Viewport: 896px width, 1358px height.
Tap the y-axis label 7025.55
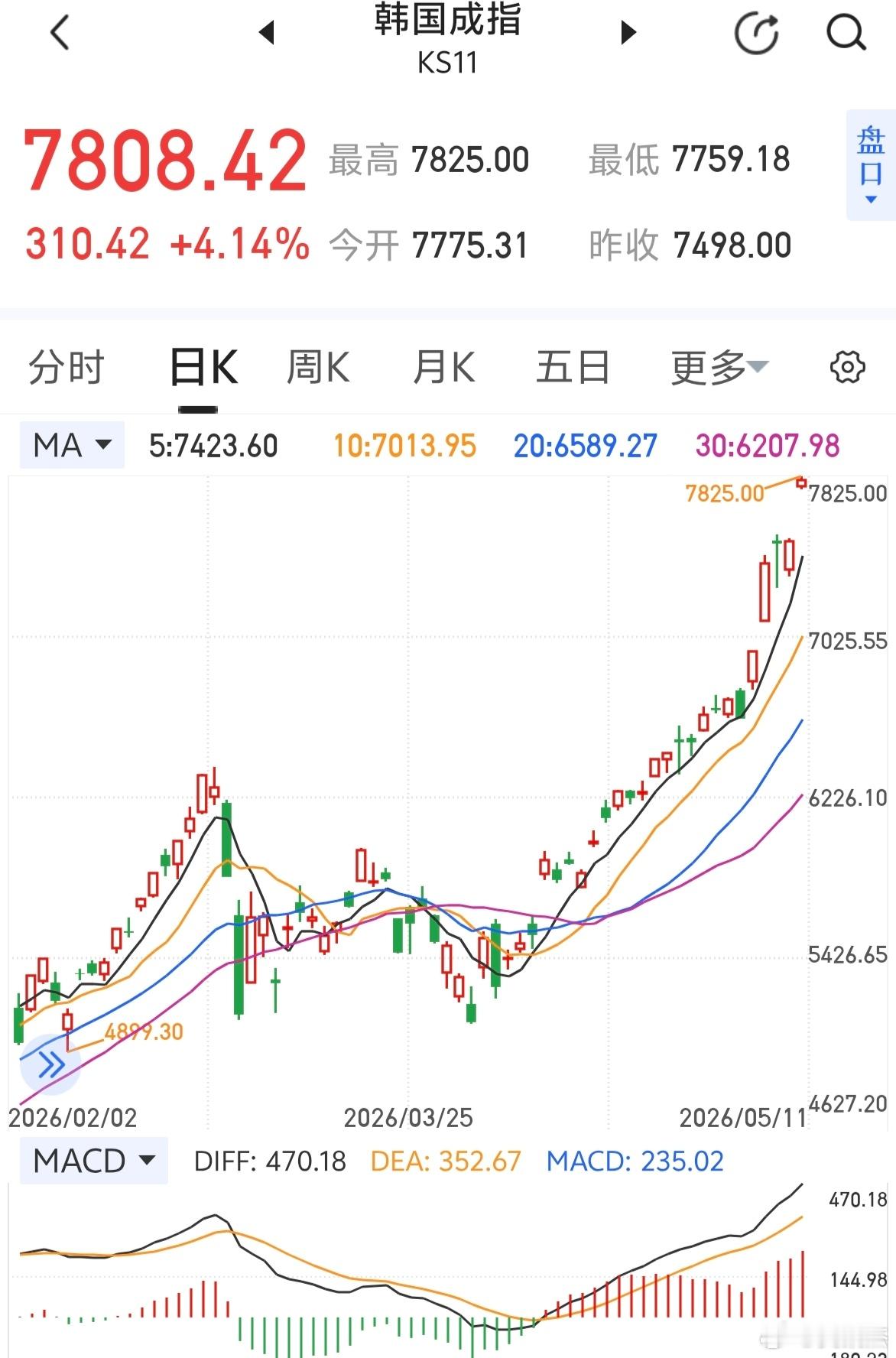pos(848,641)
